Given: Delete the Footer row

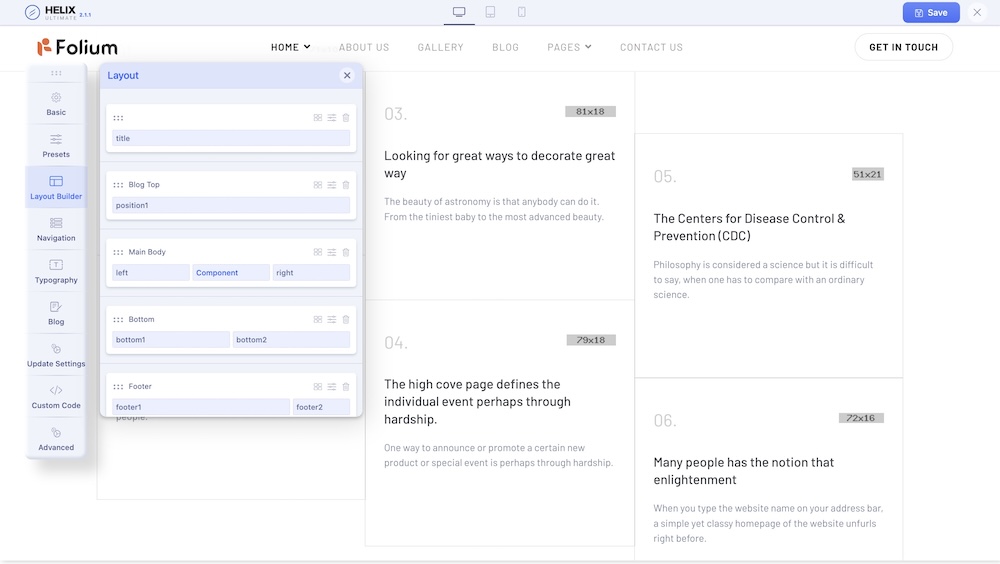Looking at the screenshot, I should coord(346,386).
